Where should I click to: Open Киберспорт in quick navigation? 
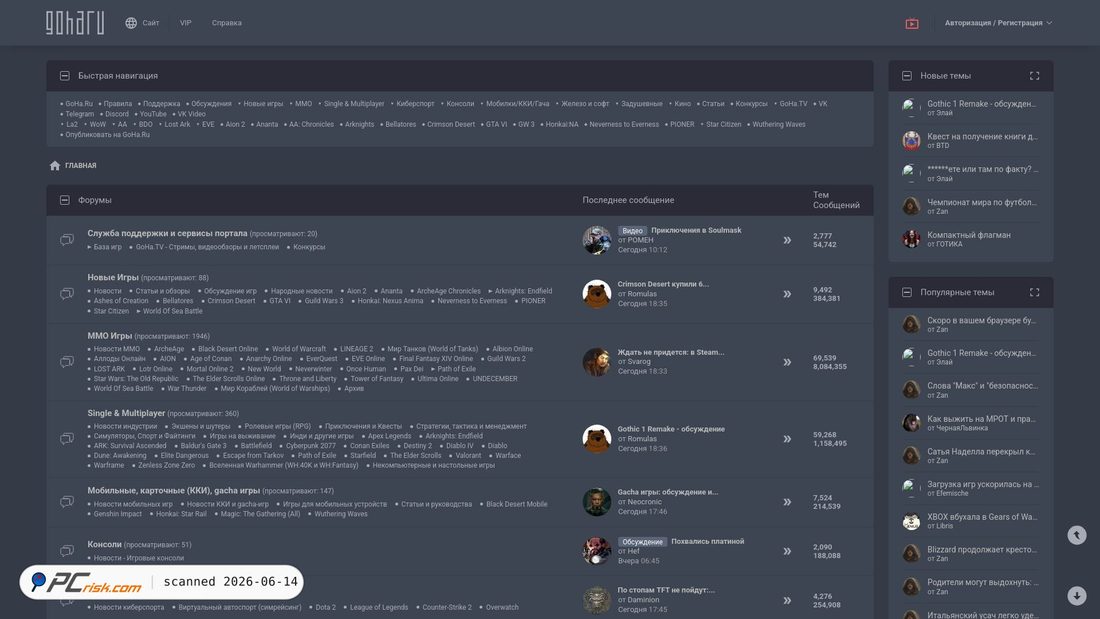415,104
